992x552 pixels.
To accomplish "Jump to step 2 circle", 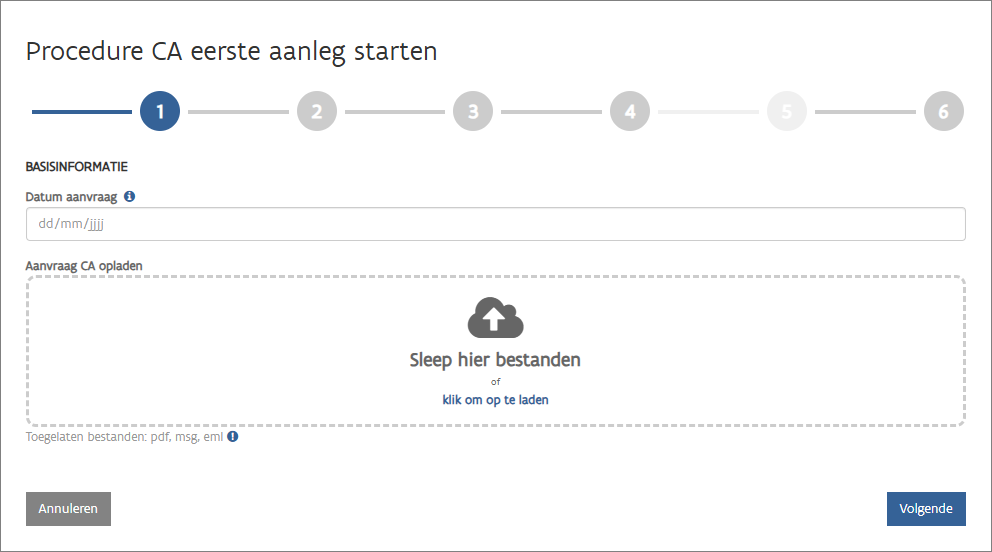I will pyautogui.click(x=316, y=112).
